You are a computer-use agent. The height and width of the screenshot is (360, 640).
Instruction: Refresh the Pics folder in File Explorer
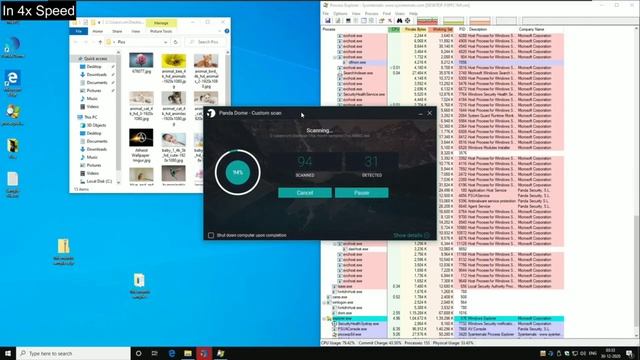coord(176,42)
